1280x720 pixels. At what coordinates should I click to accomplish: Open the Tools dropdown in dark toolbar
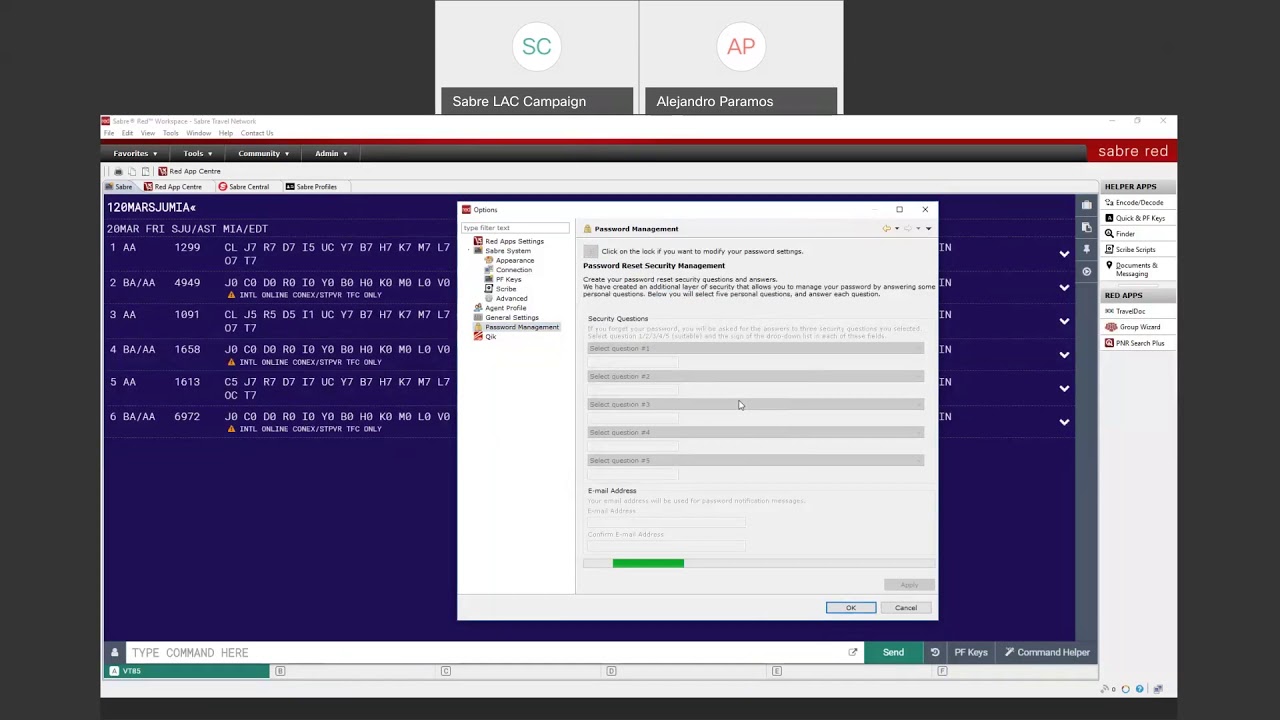pos(198,153)
